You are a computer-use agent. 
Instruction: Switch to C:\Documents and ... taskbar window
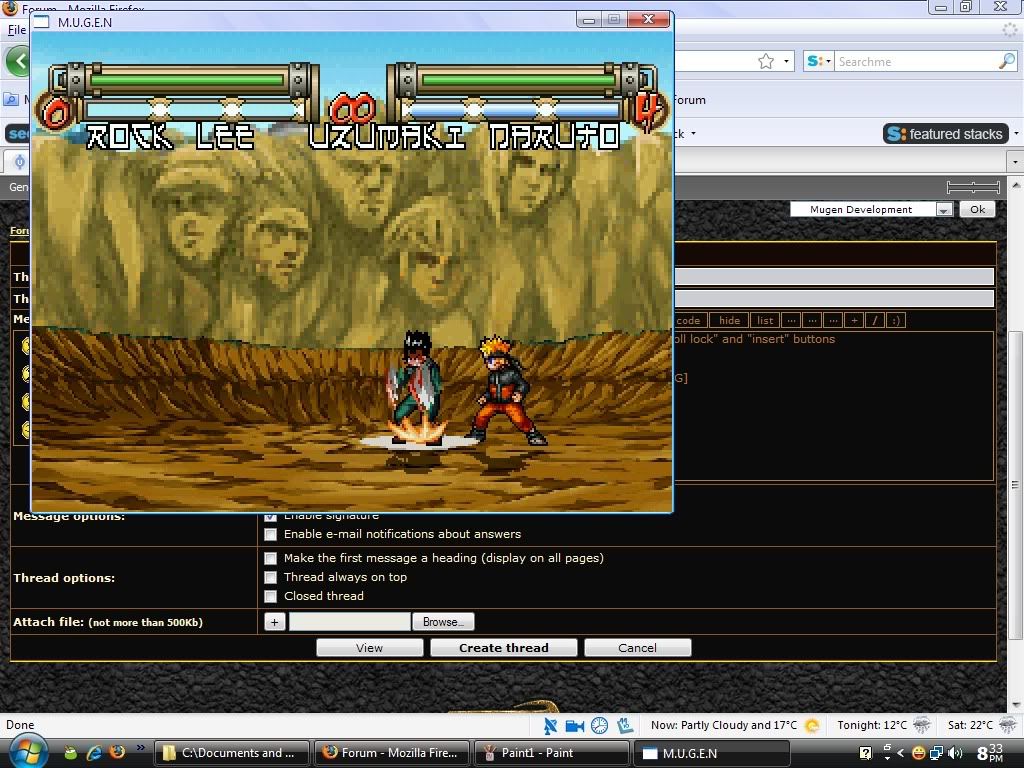coord(232,753)
